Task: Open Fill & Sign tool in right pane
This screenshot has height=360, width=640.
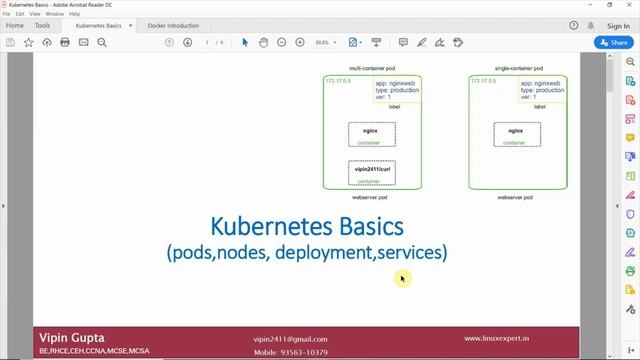Action: tap(630, 252)
